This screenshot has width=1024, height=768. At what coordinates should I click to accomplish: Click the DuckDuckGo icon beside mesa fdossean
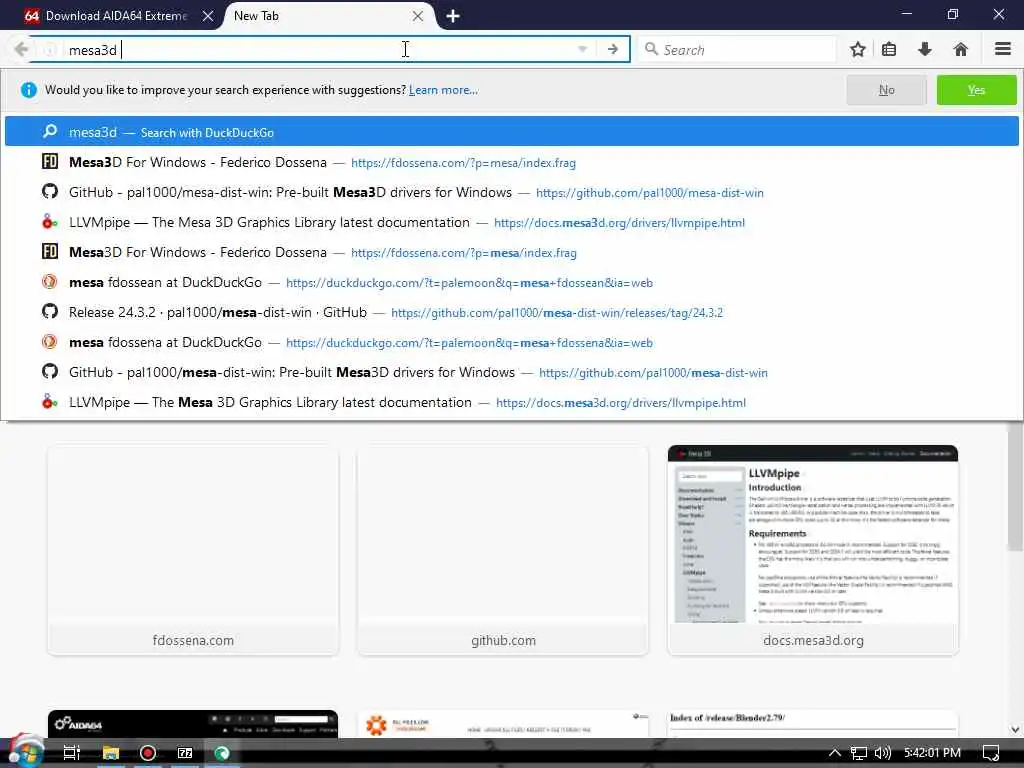[50, 281]
